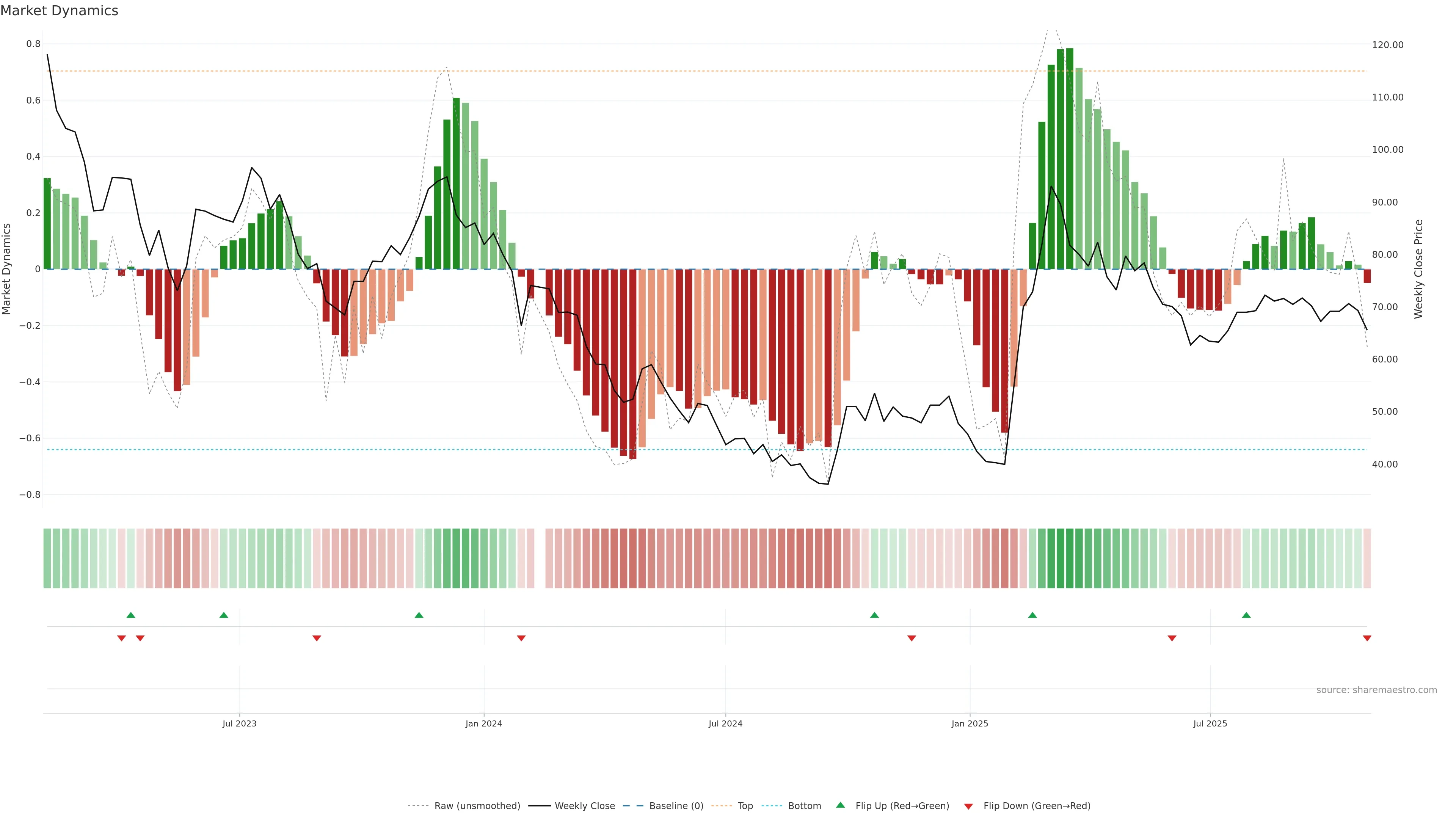Click the tallest dark green bar in early 2025

coord(1069,158)
